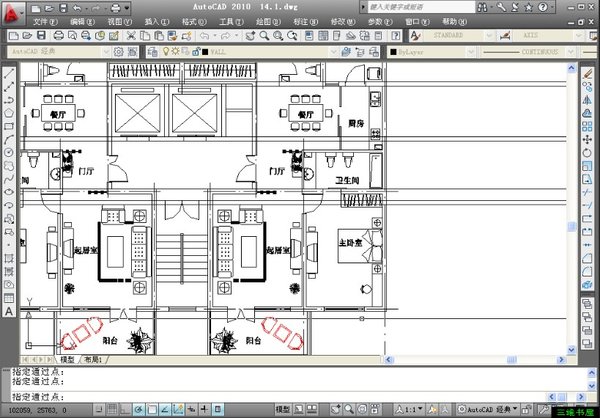This screenshot has height=418, width=600.
Task: Click the 模型 model tab
Action: 68,358
